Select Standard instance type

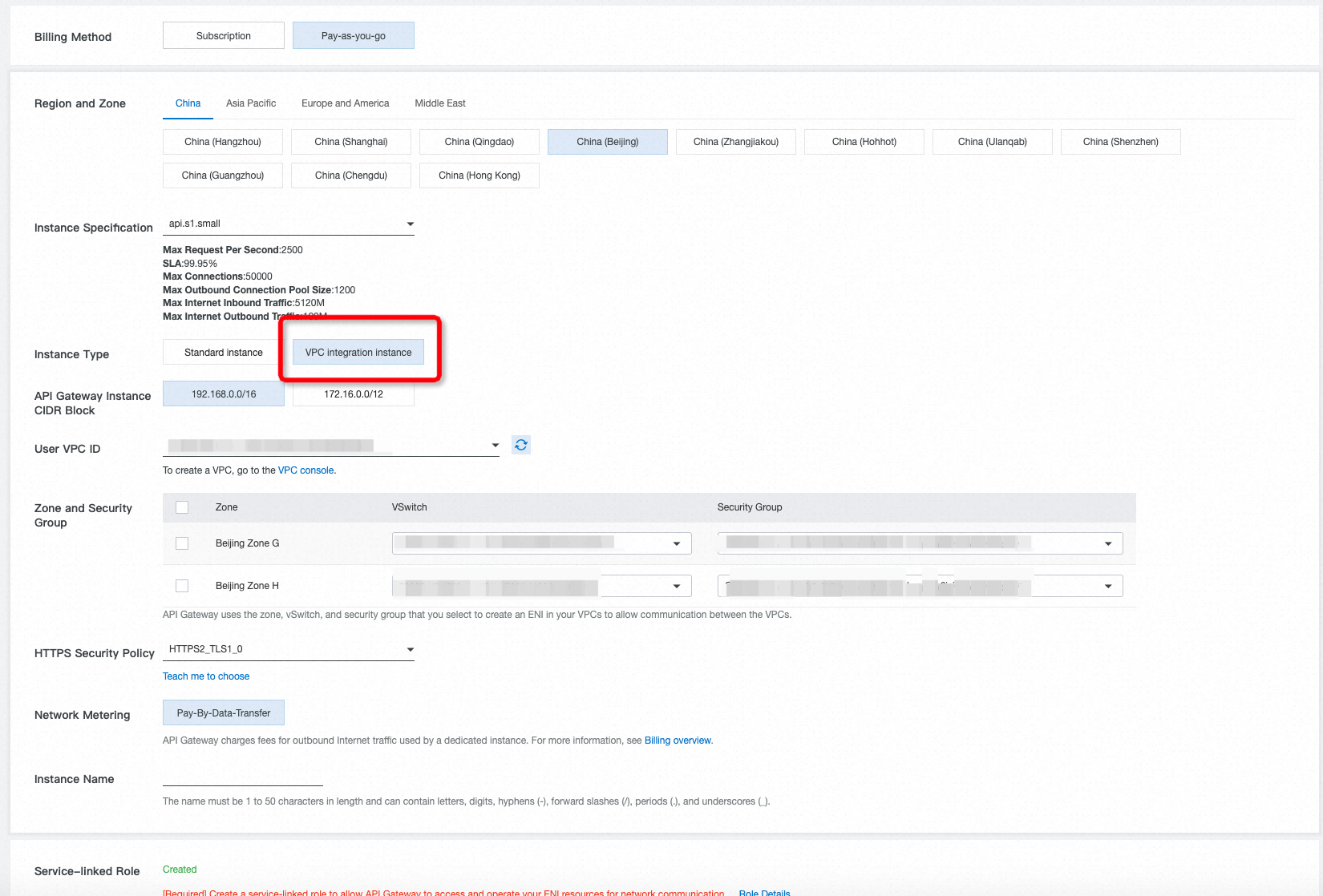click(224, 352)
